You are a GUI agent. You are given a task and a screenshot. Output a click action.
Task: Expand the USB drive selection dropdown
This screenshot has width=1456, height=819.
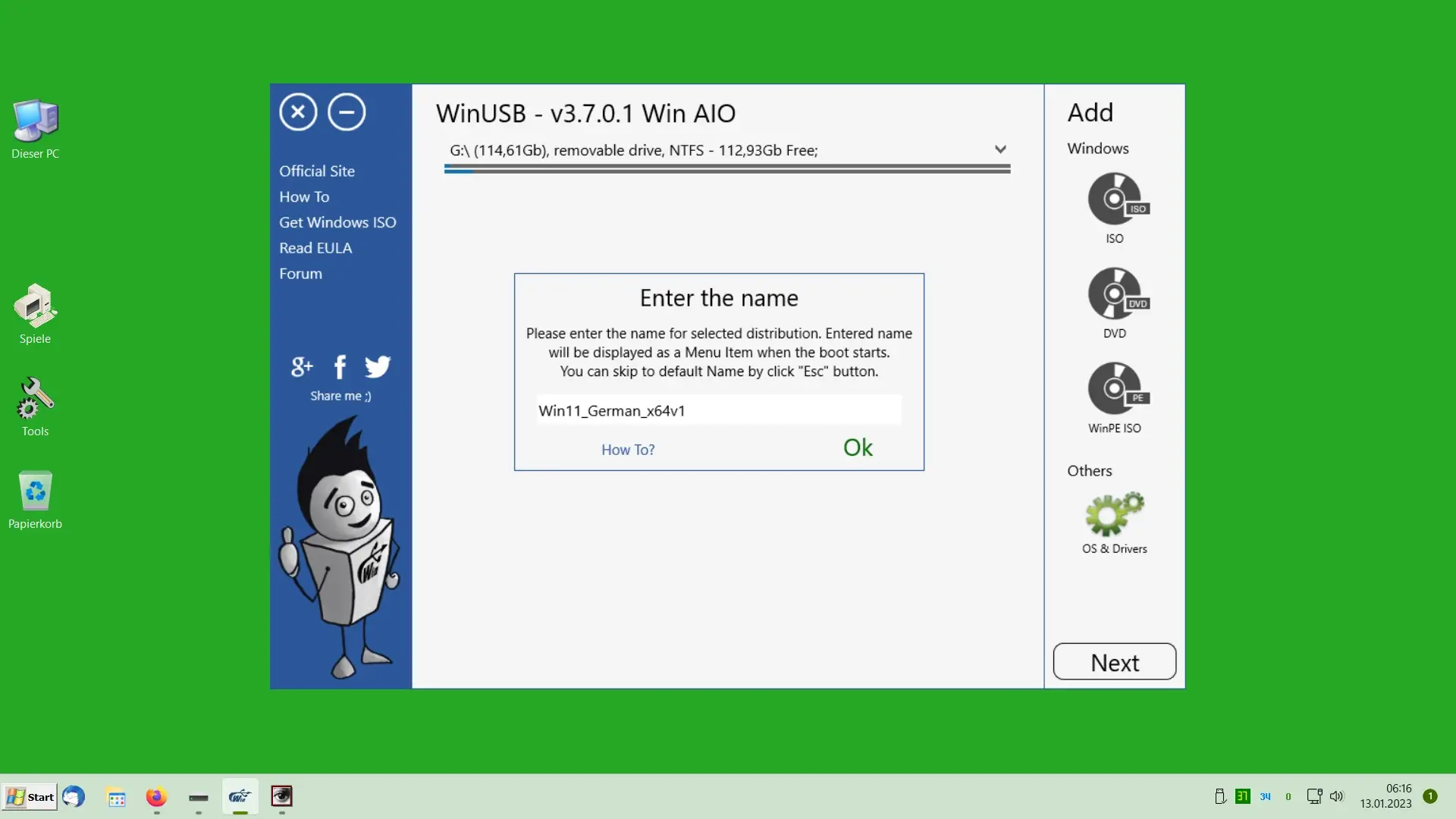1000,149
